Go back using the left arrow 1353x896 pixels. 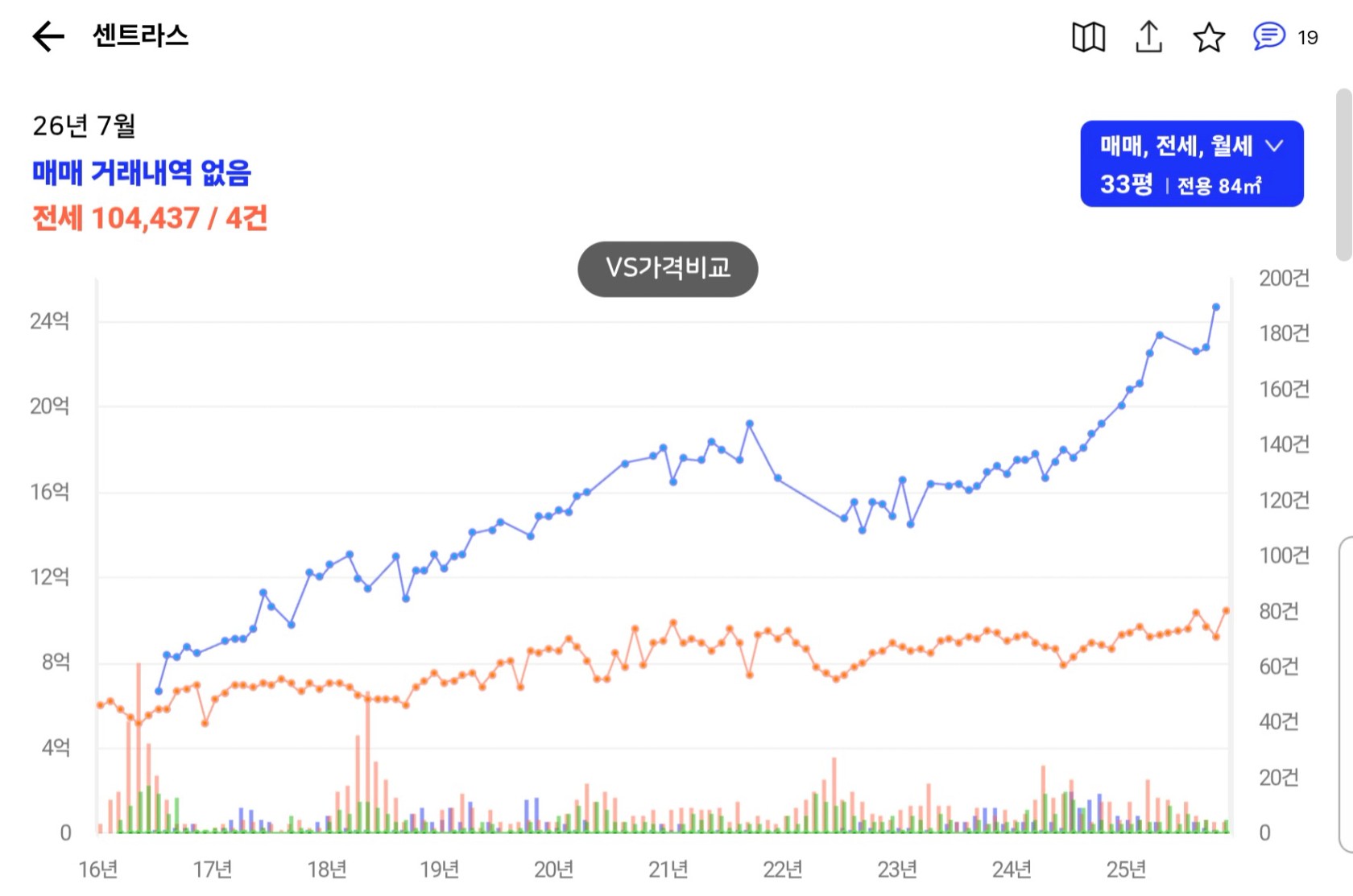(x=48, y=36)
